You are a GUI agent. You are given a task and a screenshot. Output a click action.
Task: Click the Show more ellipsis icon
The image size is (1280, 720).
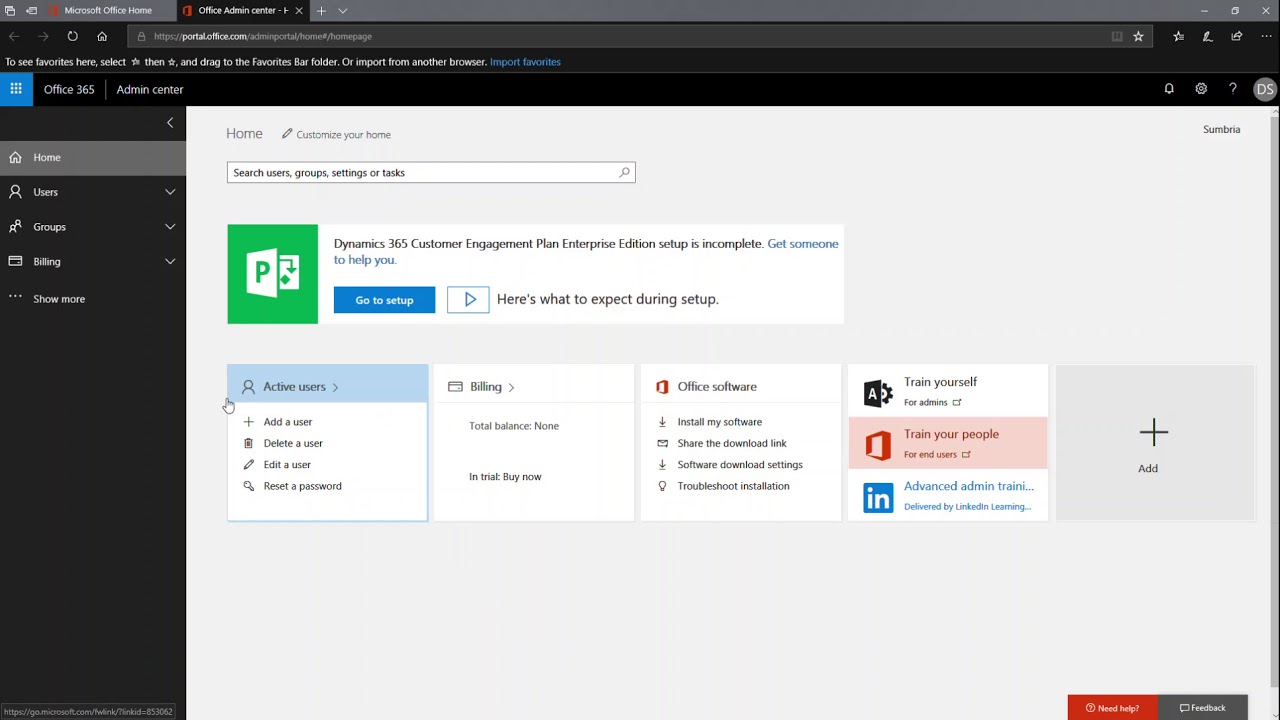pyautogui.click(x=15, y=297)
